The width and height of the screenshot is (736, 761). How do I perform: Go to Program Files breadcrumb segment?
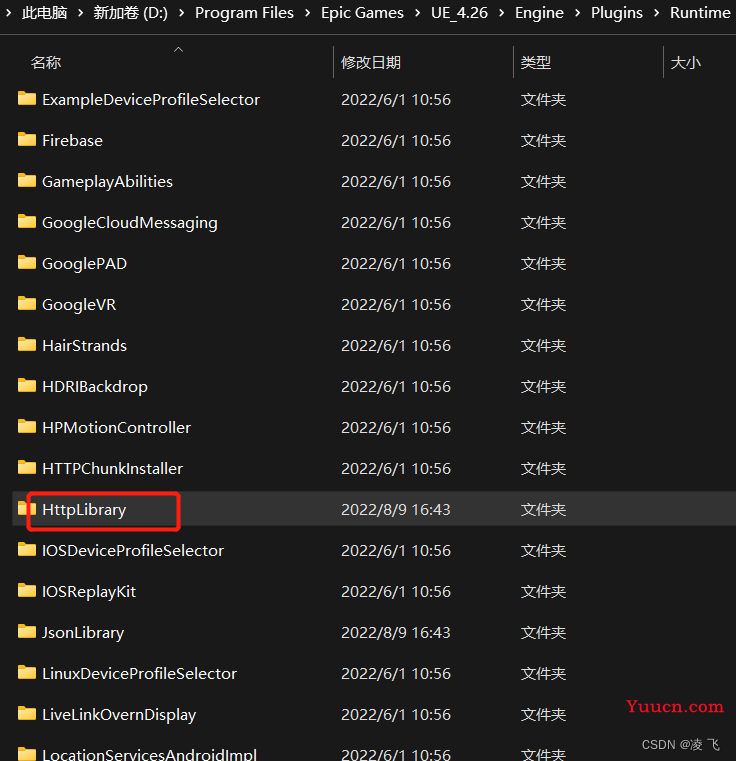[244, 13]
